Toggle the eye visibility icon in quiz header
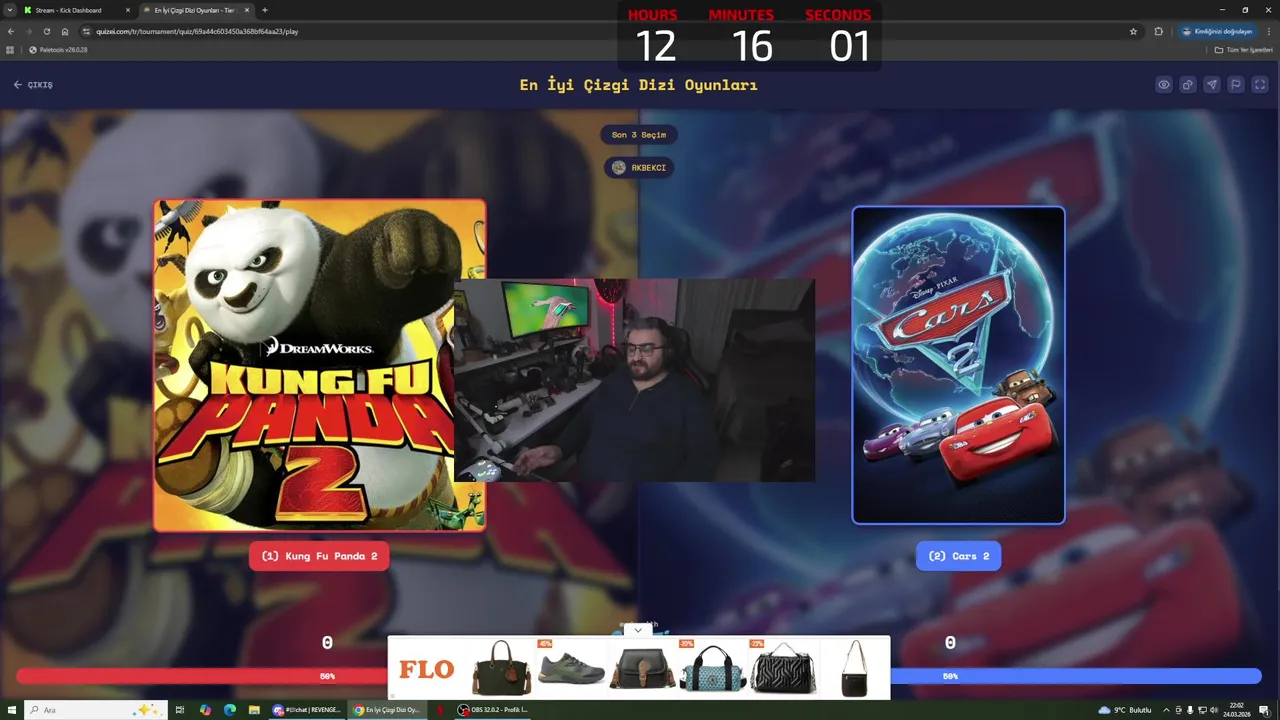Screen dimensions: 1280x720 (1164, 85)
